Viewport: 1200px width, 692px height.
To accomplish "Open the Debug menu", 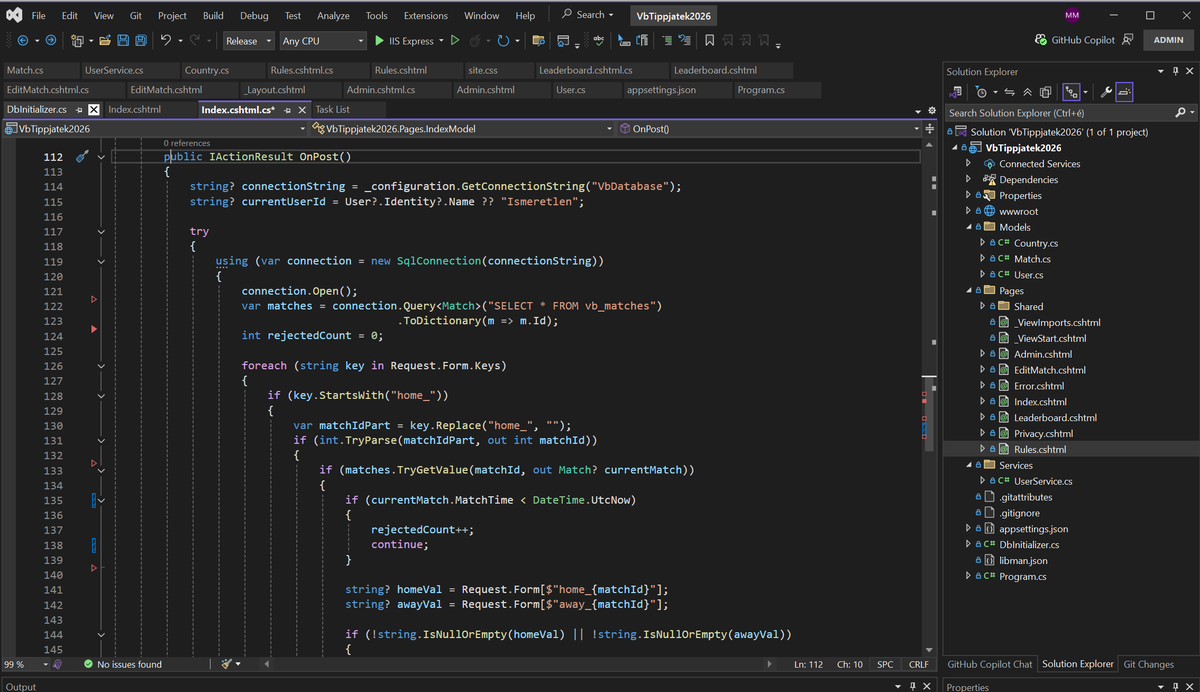I will [x=254, y=15].
